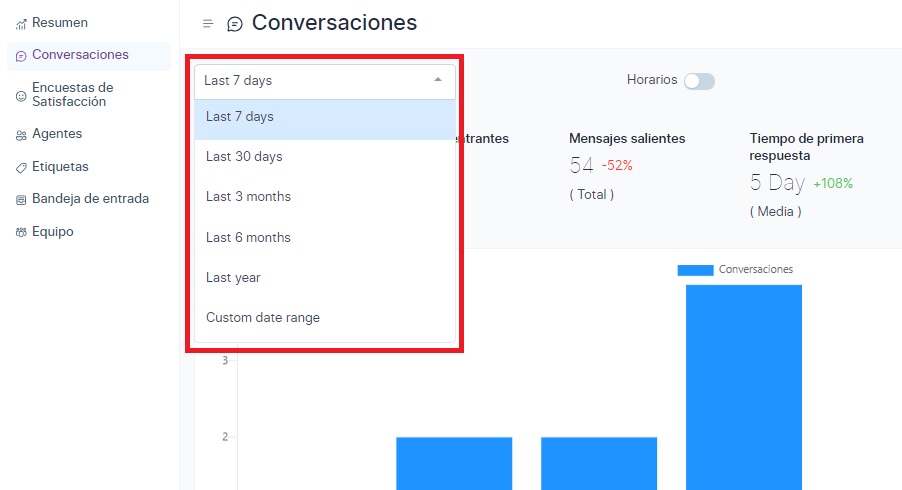
Task: Click the Conversaciones chat bubble sidebar icon
Action: (x=21, y=56)
